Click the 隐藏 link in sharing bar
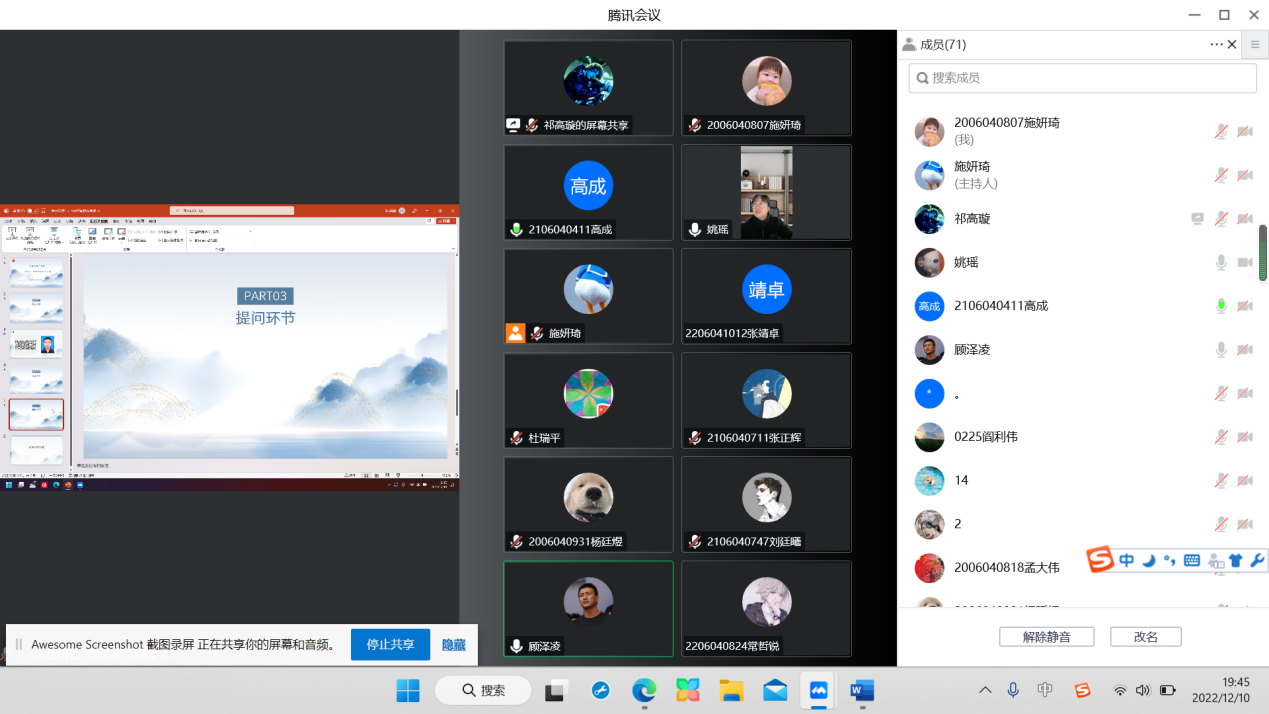 pyautogui.click(x=454, y=645)
